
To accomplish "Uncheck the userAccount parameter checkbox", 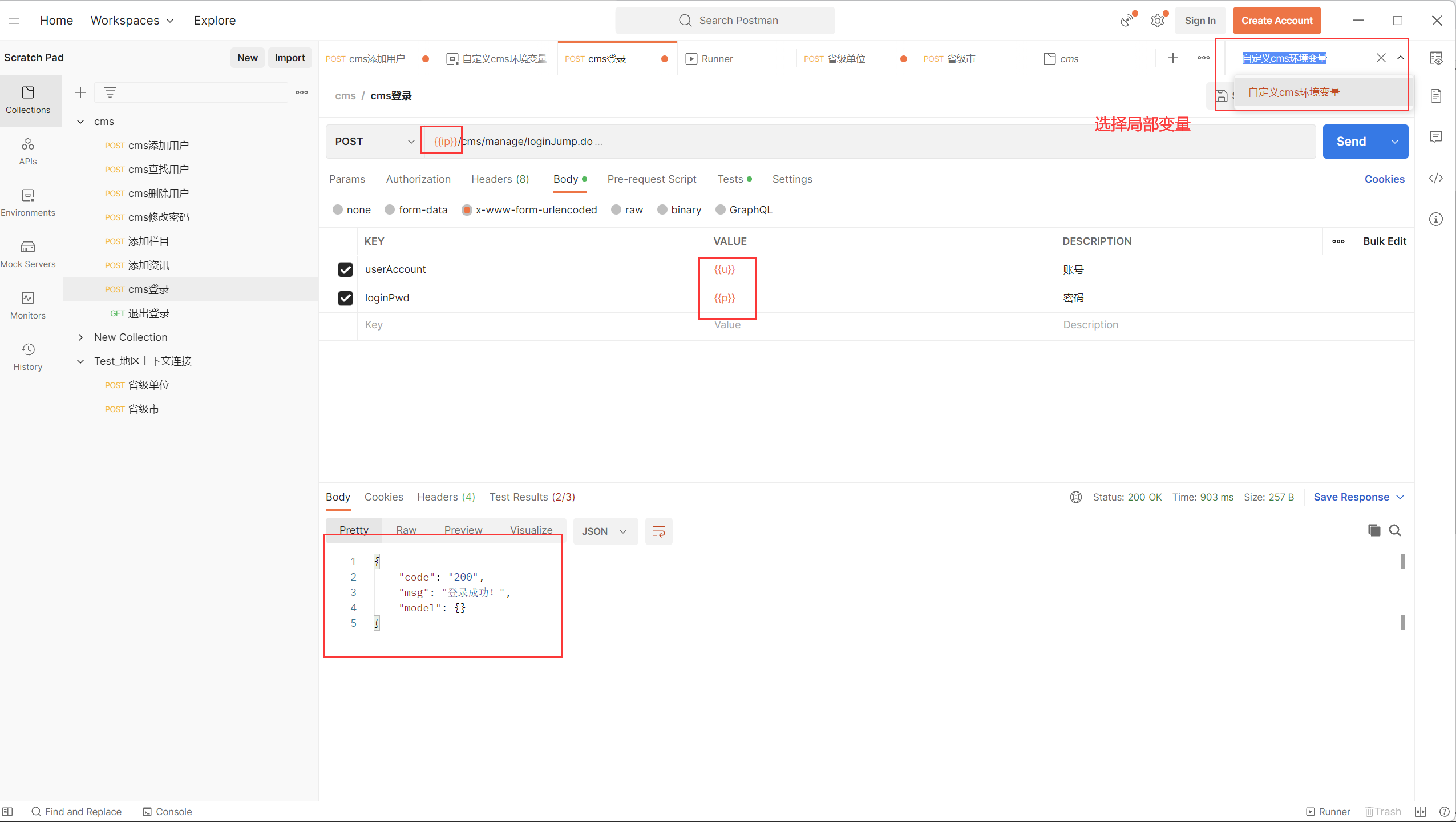I will click(x=345, y=269).
